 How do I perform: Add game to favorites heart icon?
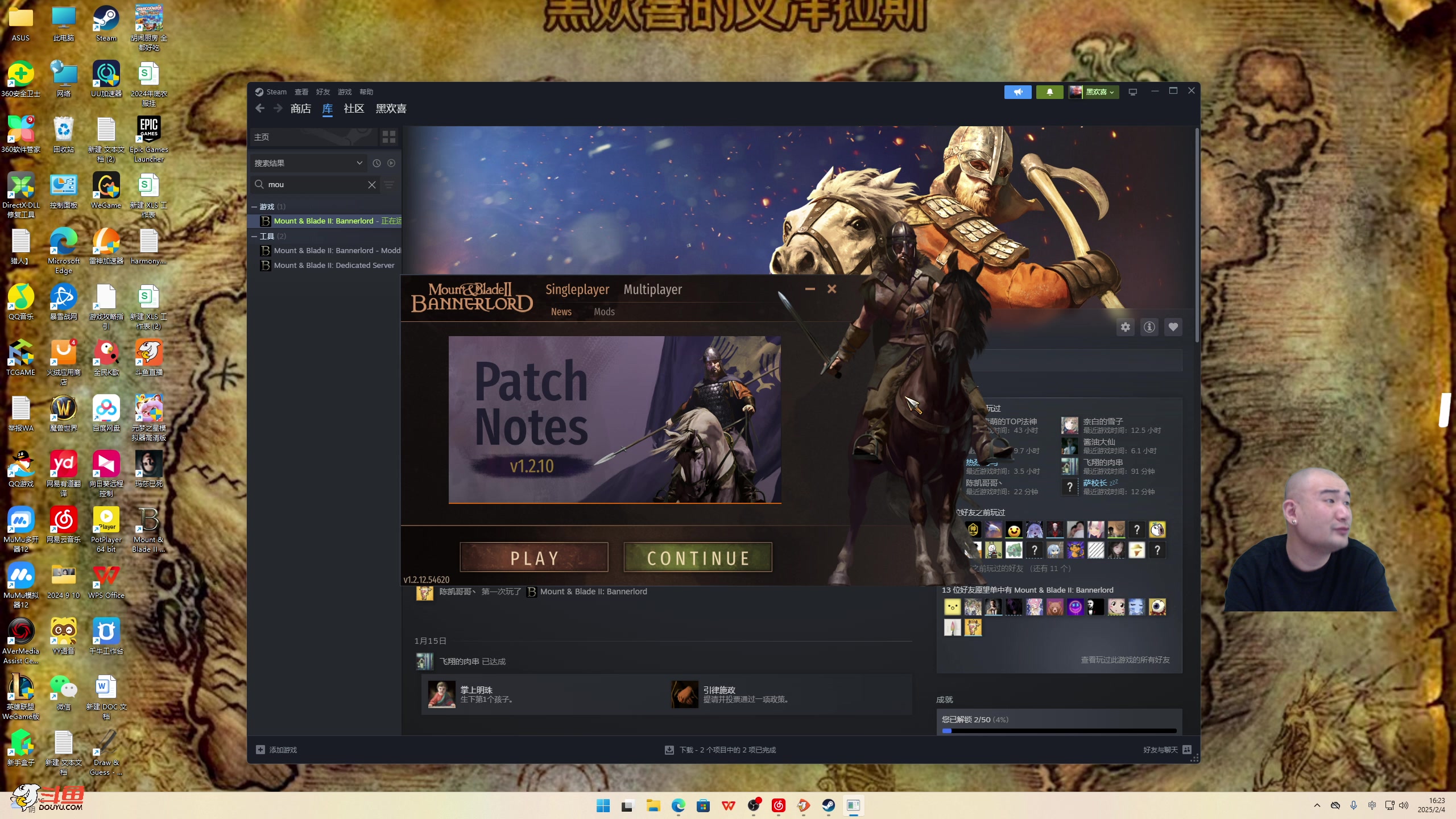tap(1173, 327)
